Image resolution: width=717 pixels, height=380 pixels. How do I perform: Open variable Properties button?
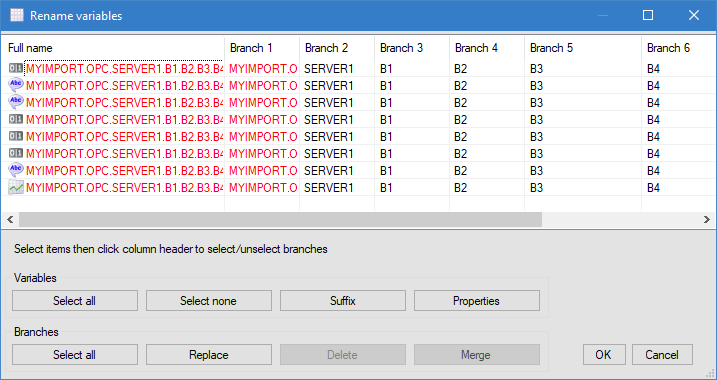(x=476, y=301)
